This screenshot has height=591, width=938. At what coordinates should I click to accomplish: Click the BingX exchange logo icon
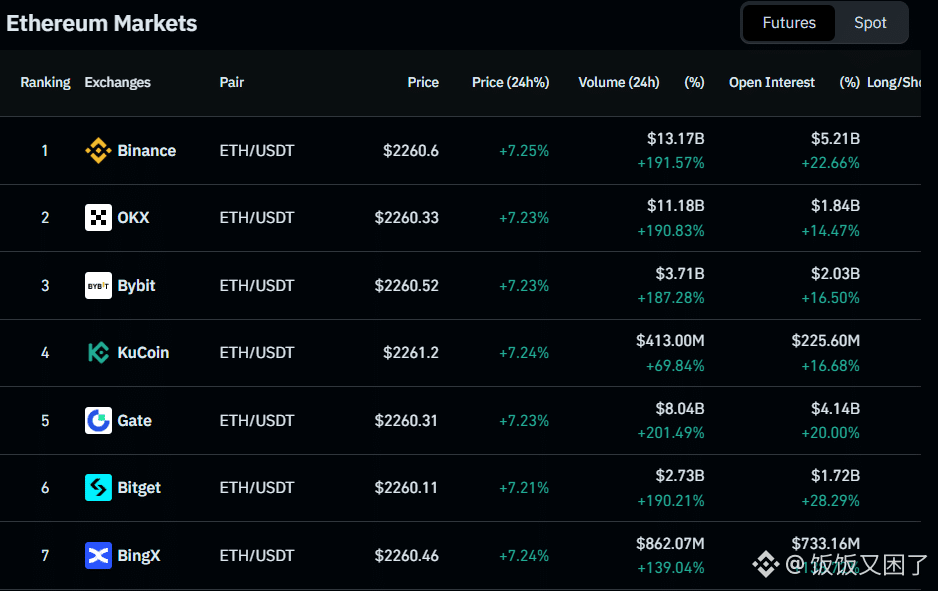click(98, 556)
